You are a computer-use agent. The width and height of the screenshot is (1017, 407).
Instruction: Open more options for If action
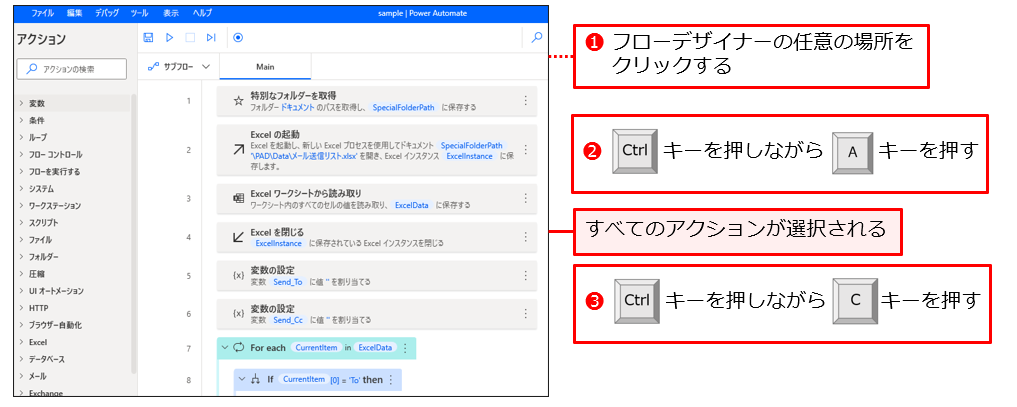point(390,380)
